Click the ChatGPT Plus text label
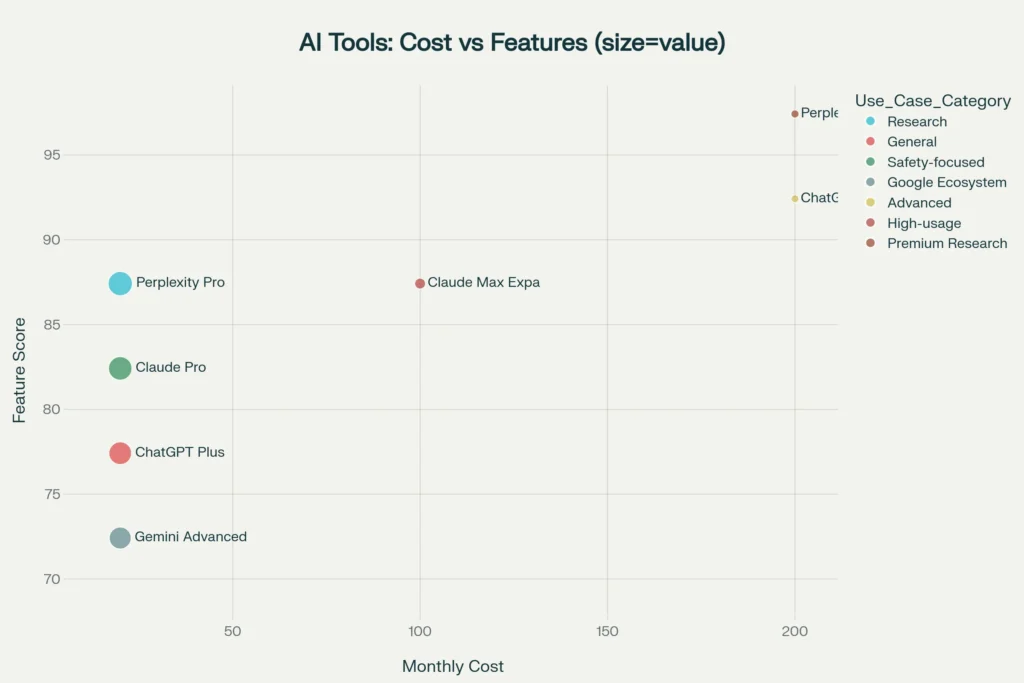This screenshot has width=1024, height=683. pyautogui.click(x=180, y=452)
